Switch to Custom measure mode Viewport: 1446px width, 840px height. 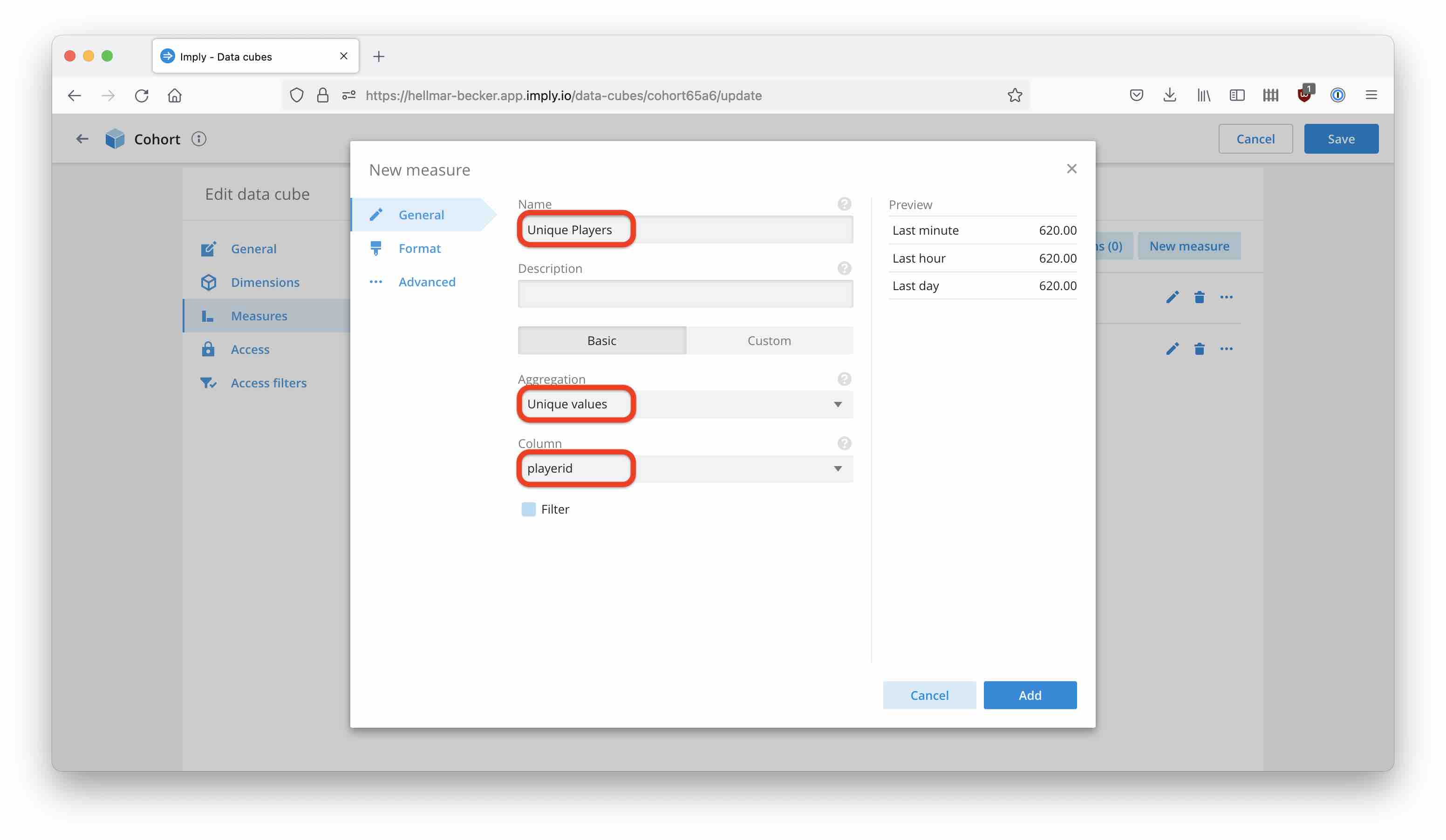pyautogui.click(x=769, y=340)
